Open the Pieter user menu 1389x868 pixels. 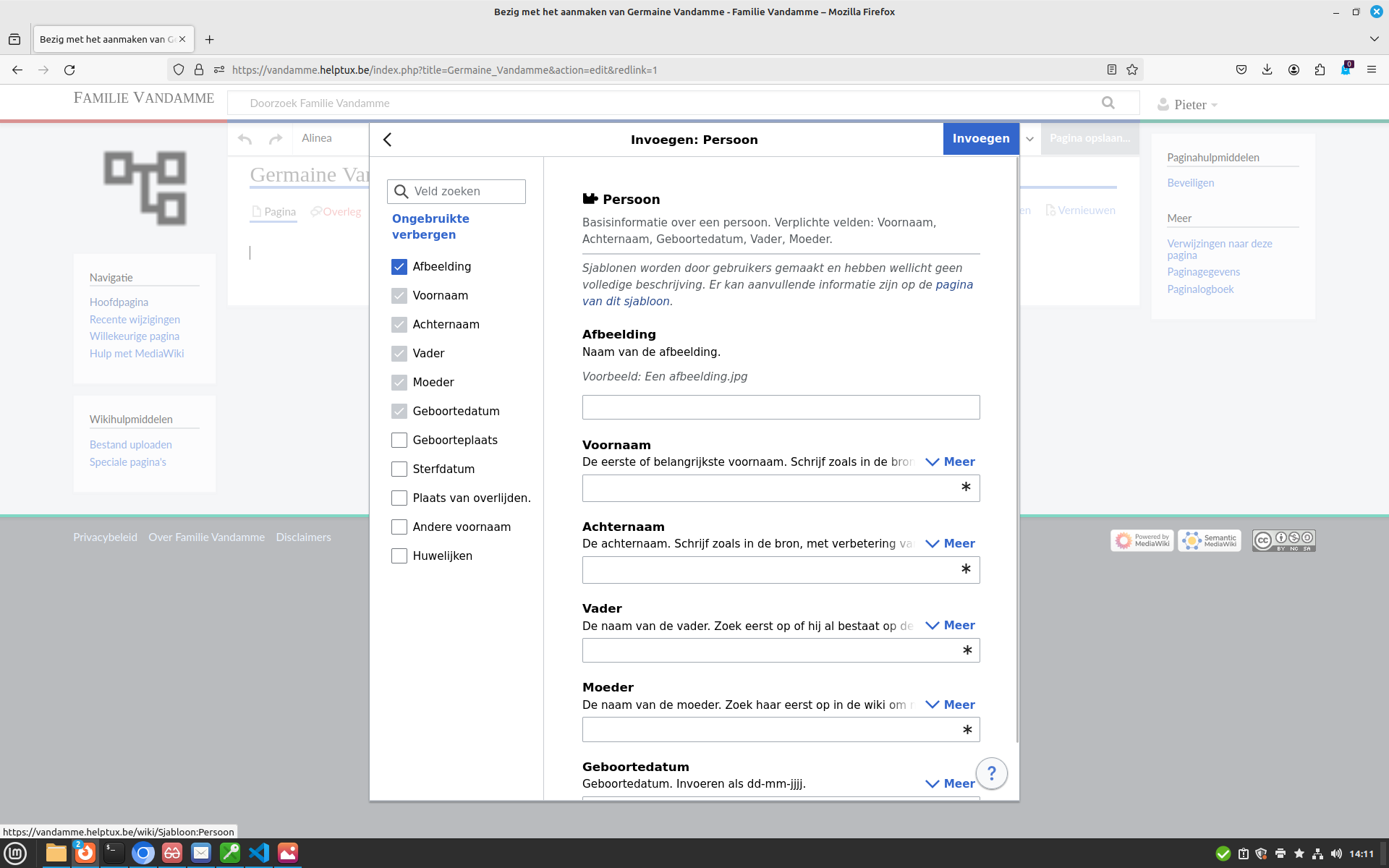[x=1189, y=105]
